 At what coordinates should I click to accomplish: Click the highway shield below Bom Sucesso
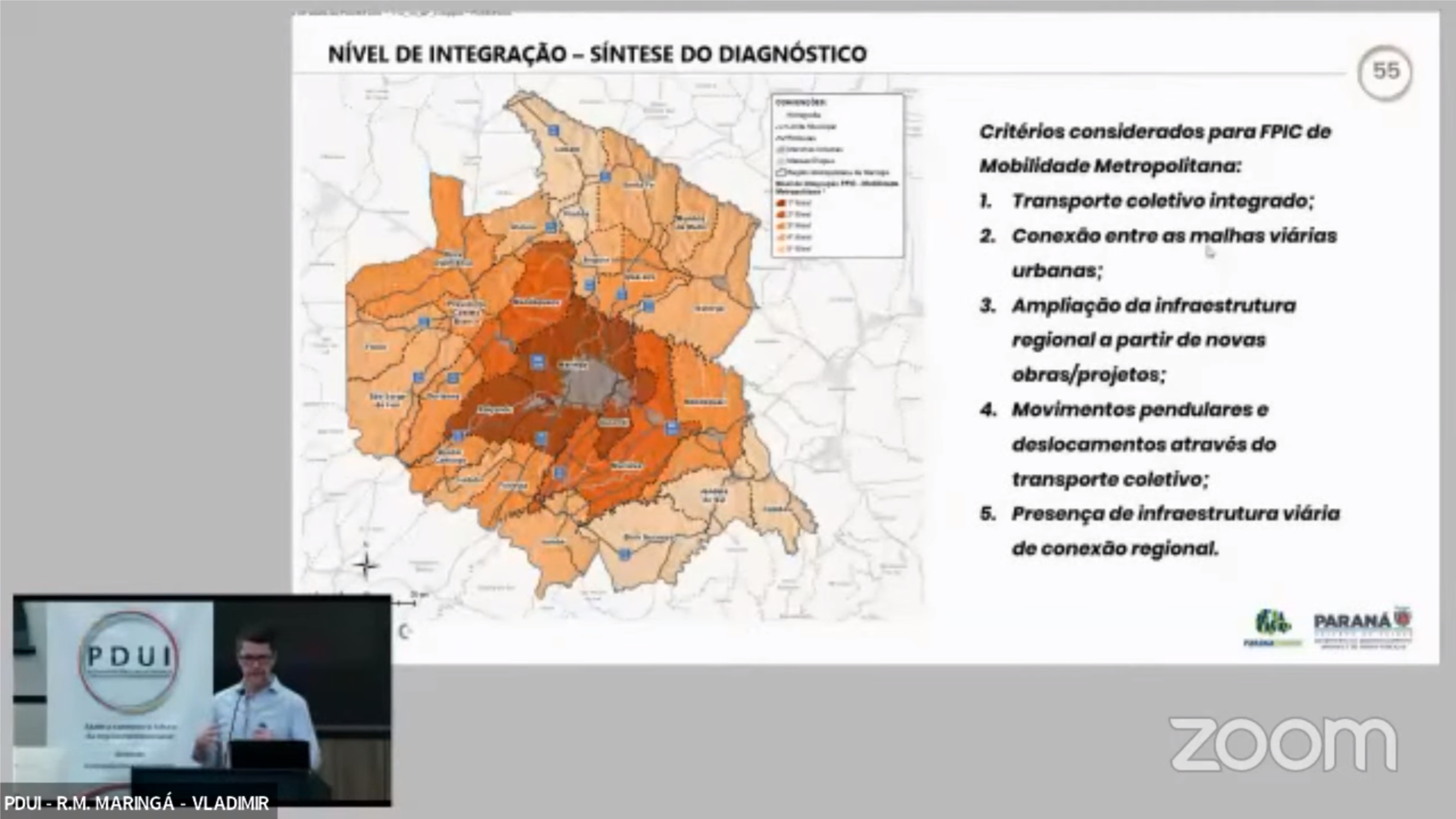pos(625,555)
